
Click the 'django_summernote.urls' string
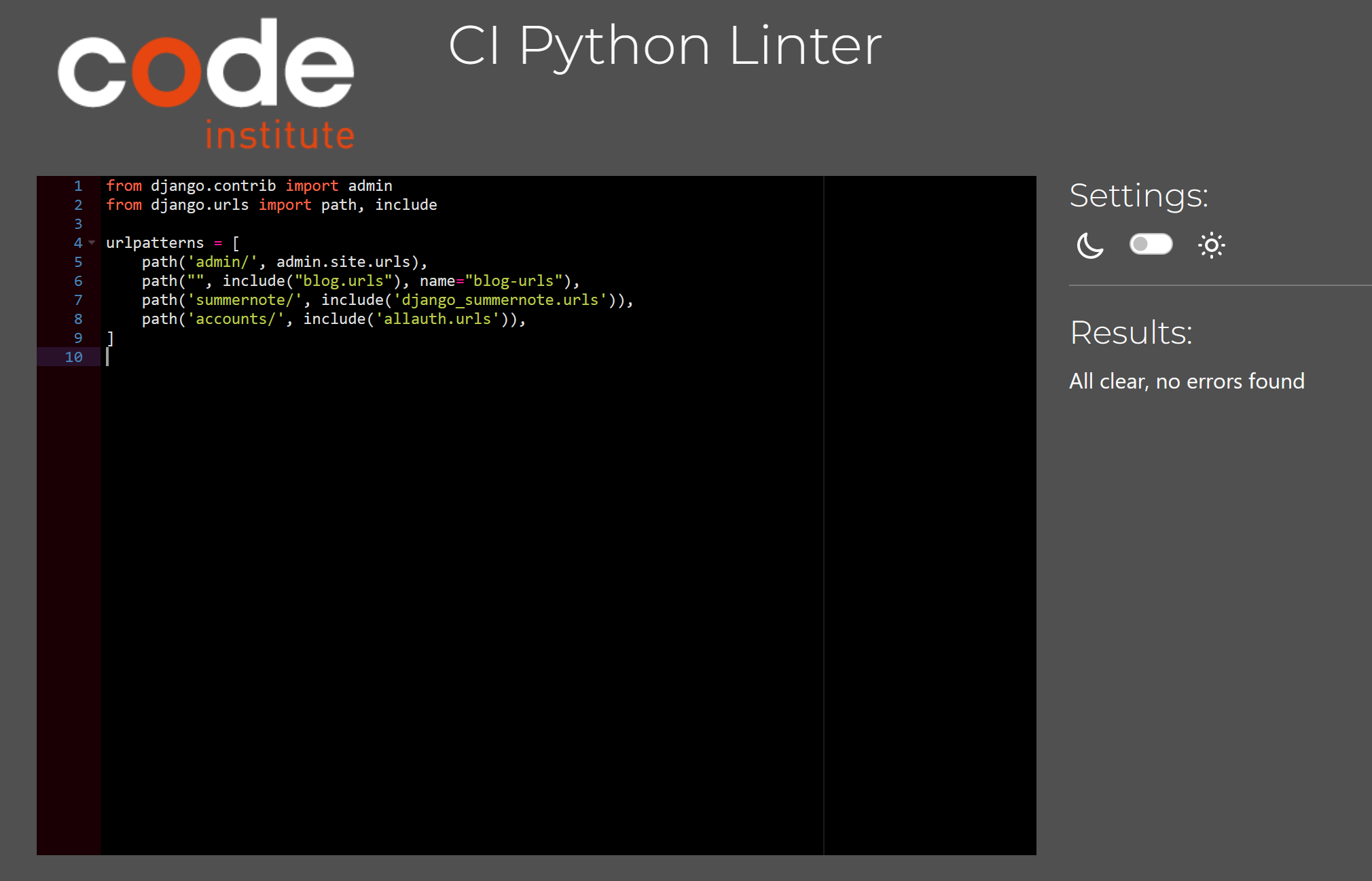click(x=500, y=300)
